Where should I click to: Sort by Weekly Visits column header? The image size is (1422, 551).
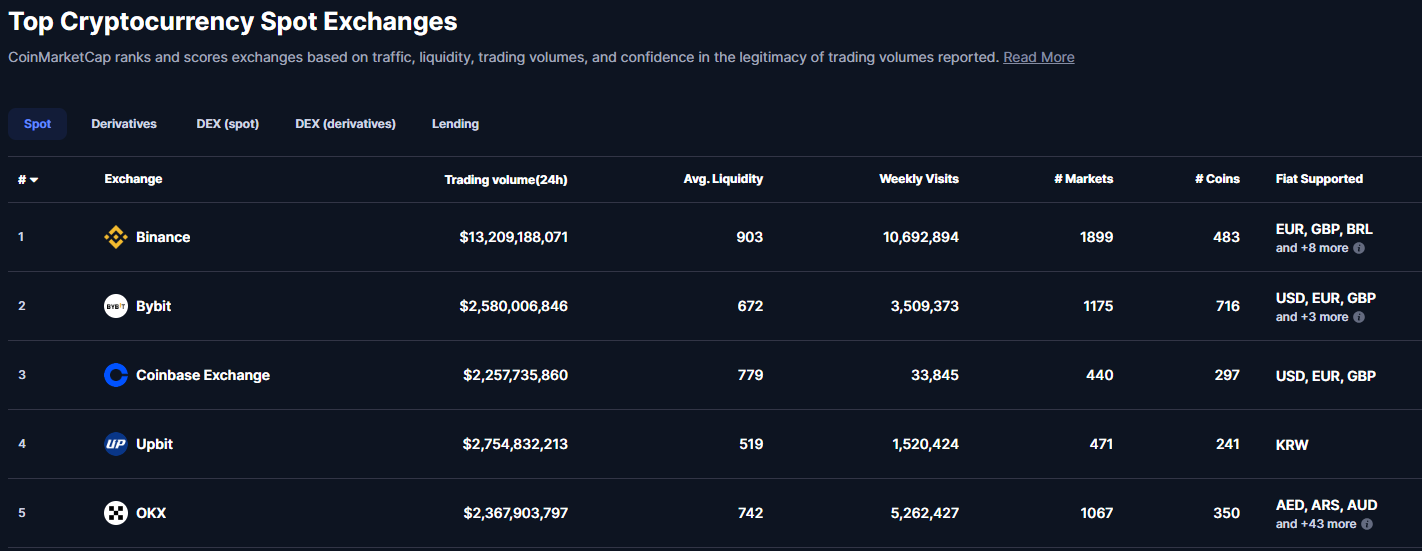click(919, 179)
